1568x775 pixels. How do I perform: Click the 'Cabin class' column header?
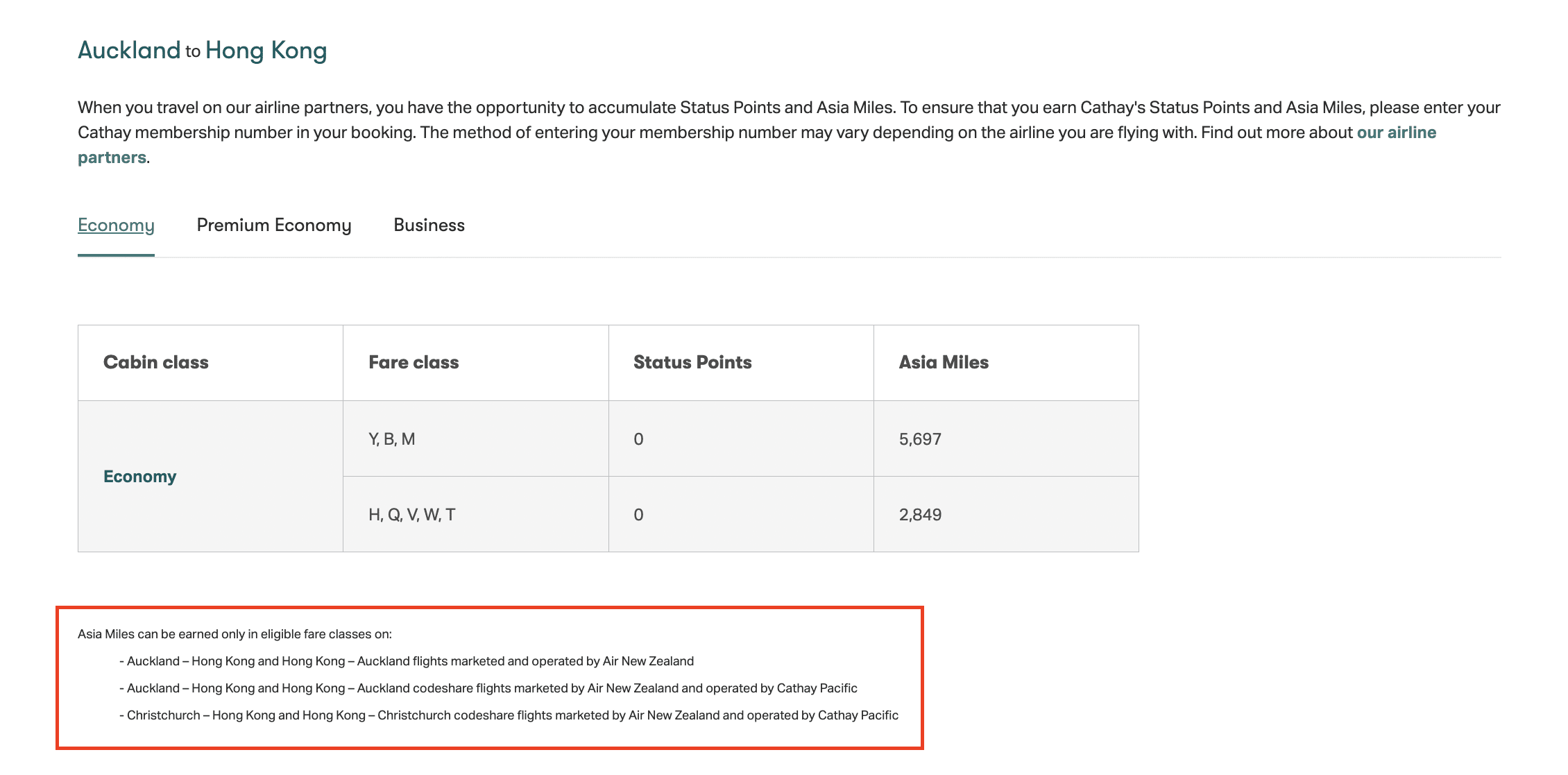click(156, 362)
